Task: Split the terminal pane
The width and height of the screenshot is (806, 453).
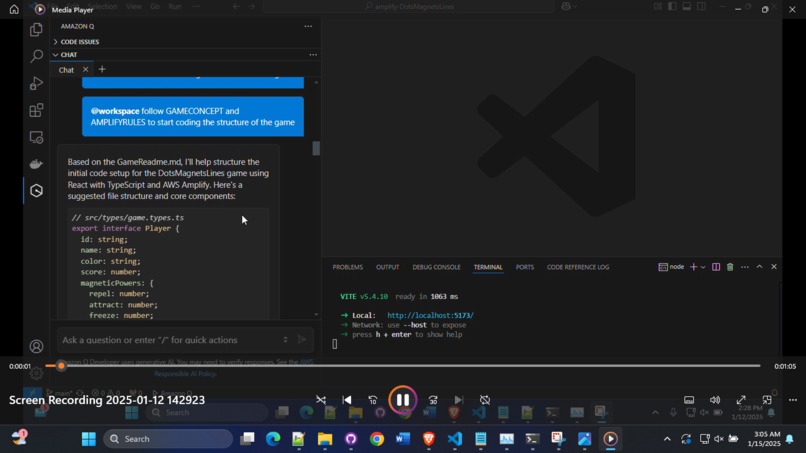Action: [x=716, y=267]
